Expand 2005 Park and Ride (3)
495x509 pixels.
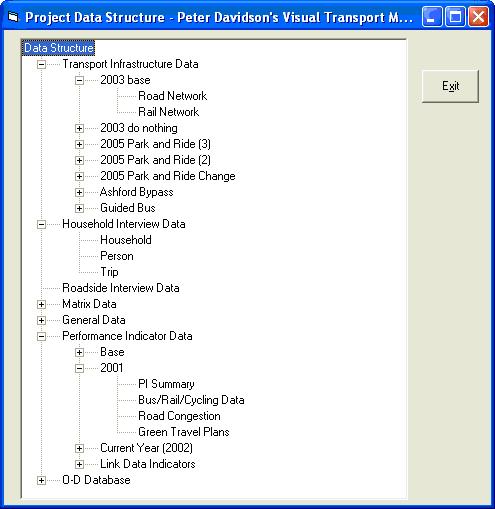(79, 144)
